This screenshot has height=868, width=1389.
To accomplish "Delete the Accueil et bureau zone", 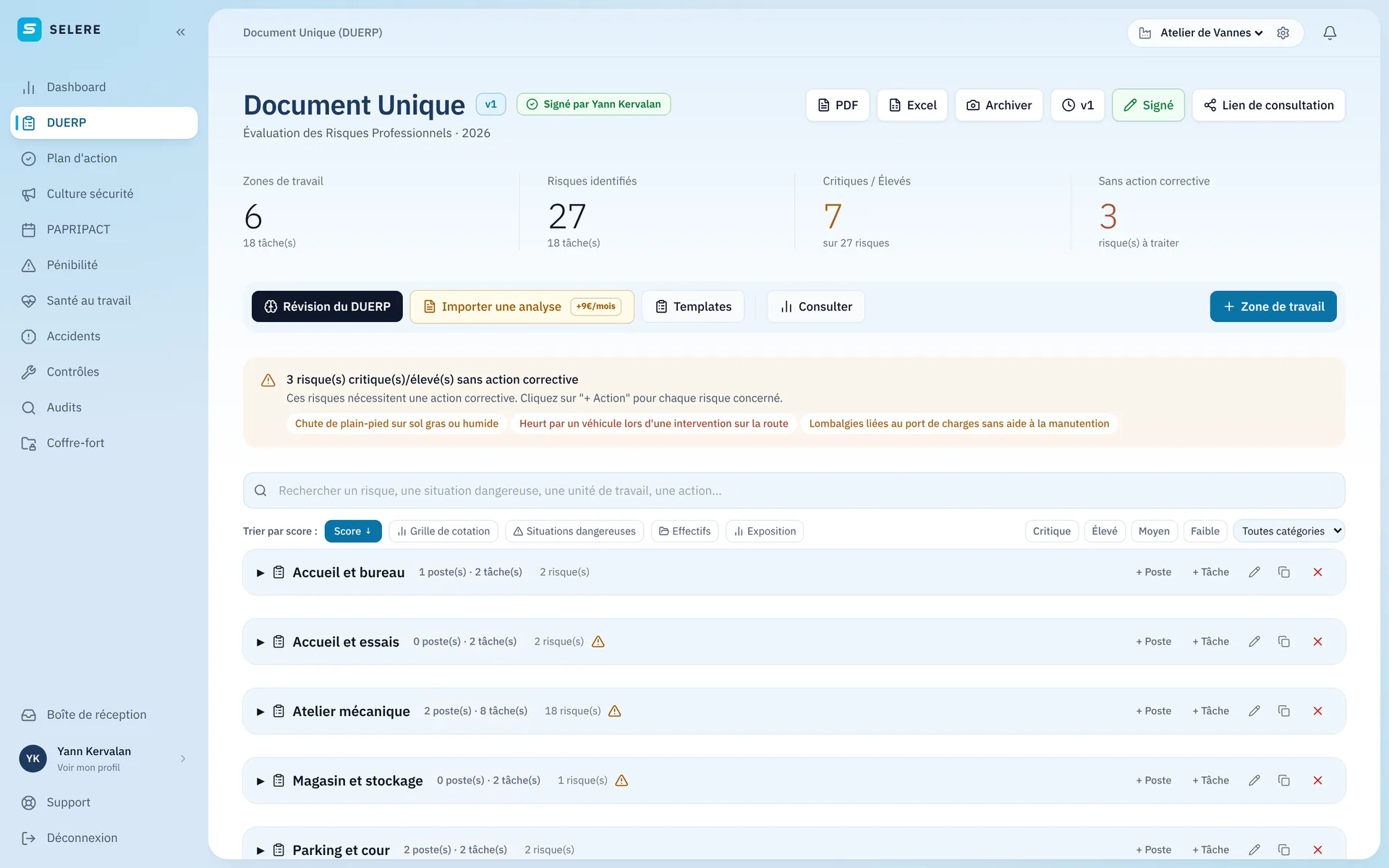I will tap(1317, 572).
